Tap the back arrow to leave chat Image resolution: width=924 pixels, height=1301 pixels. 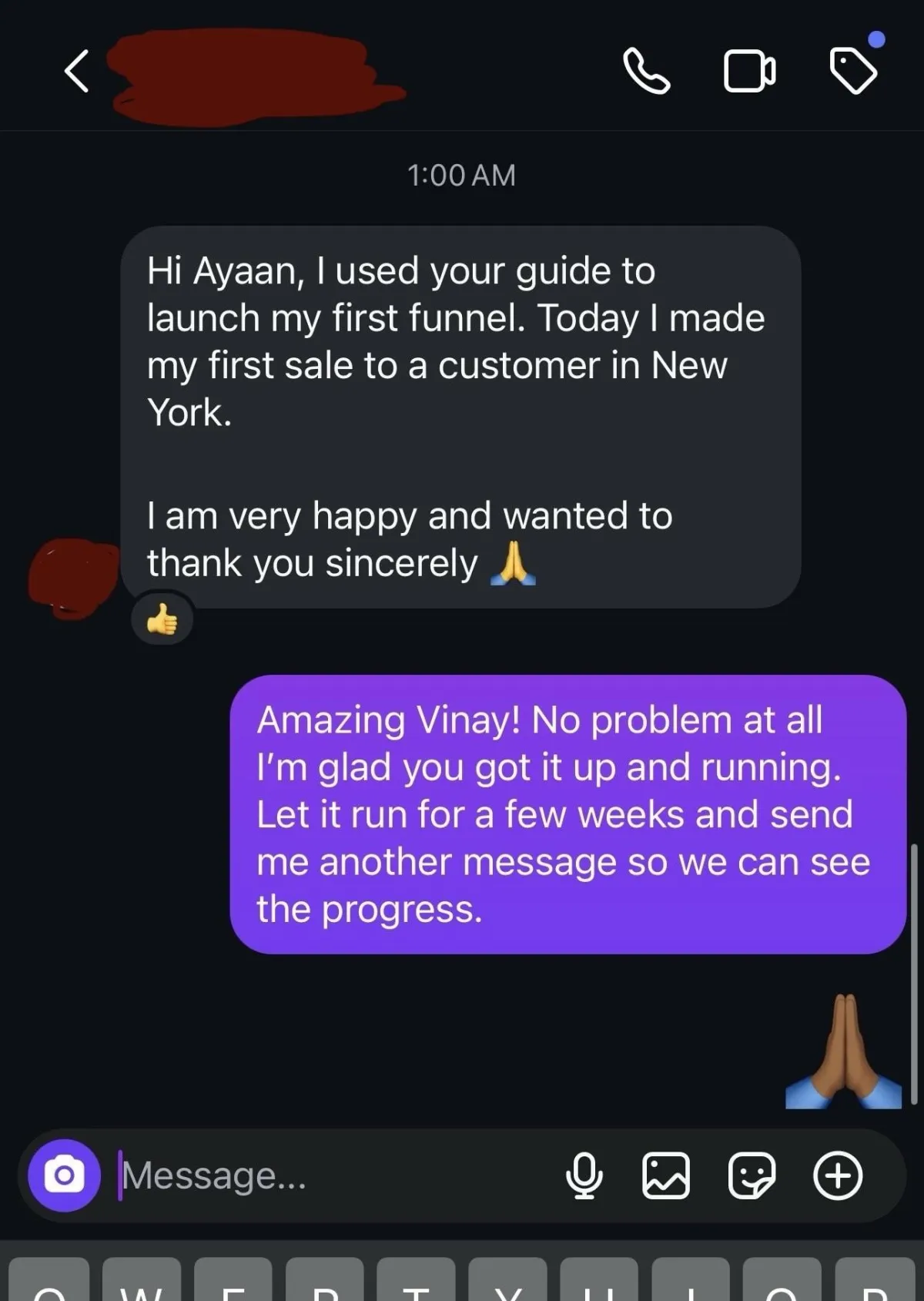coord(76,71)
